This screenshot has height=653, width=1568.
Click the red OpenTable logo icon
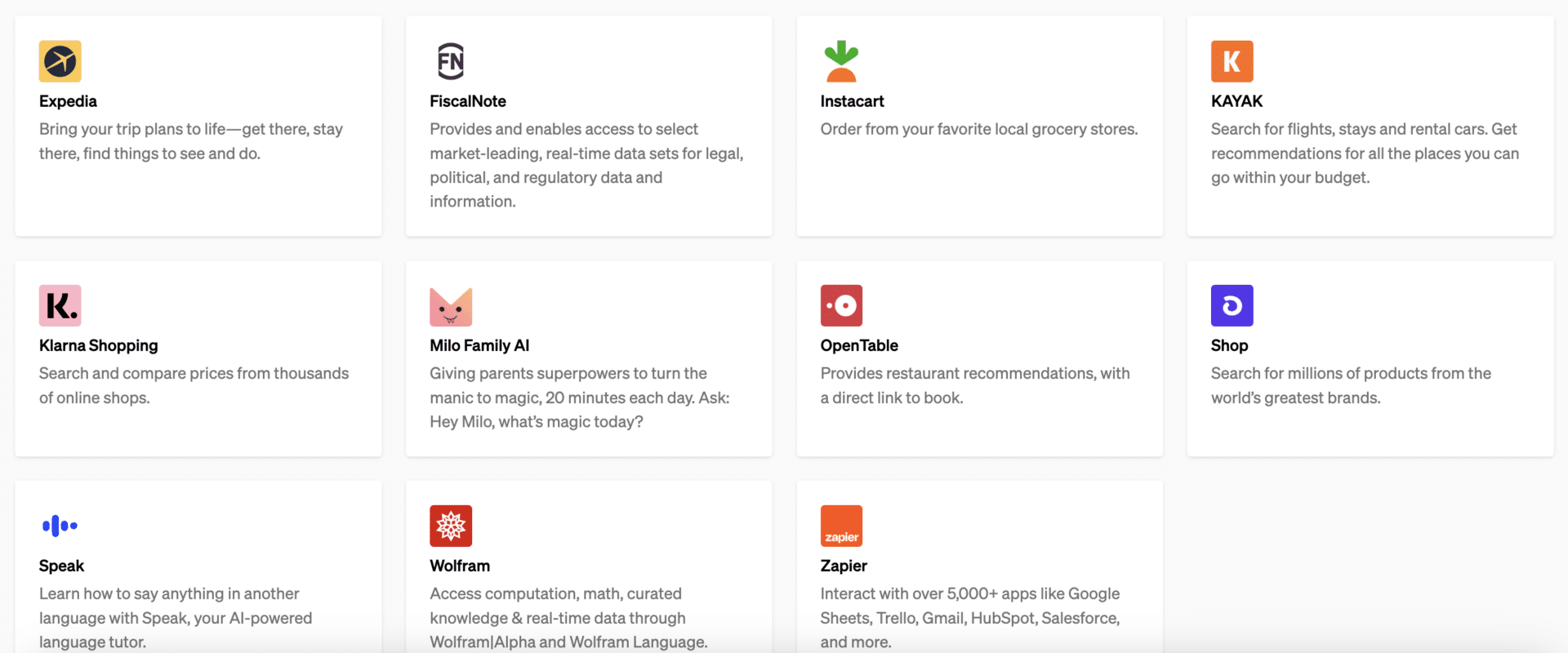click(x=841, y=306)
